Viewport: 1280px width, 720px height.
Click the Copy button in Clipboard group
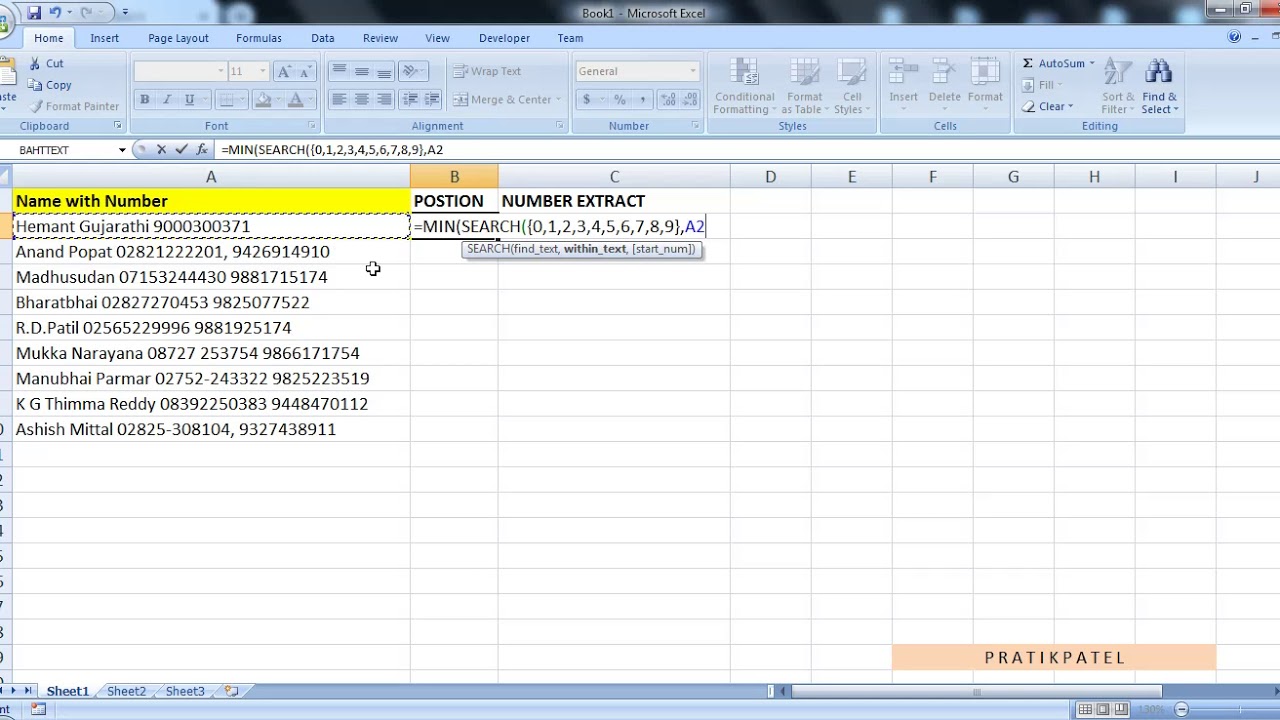click(x=50, y=85)
